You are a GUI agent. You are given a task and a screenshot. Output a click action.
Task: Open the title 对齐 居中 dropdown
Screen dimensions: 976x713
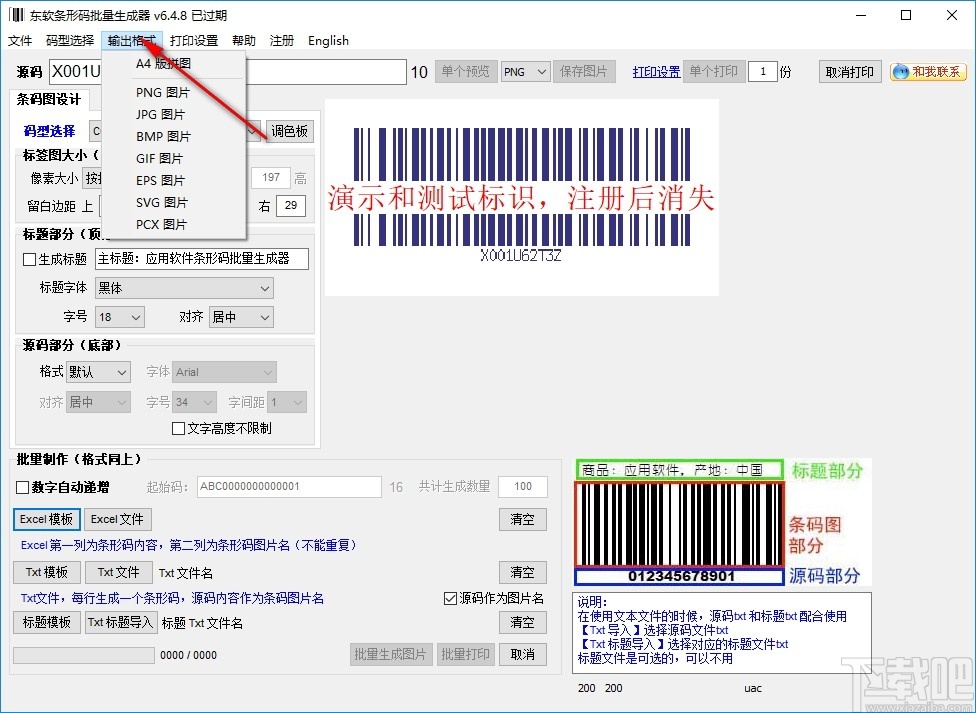[x=241, y=317]
